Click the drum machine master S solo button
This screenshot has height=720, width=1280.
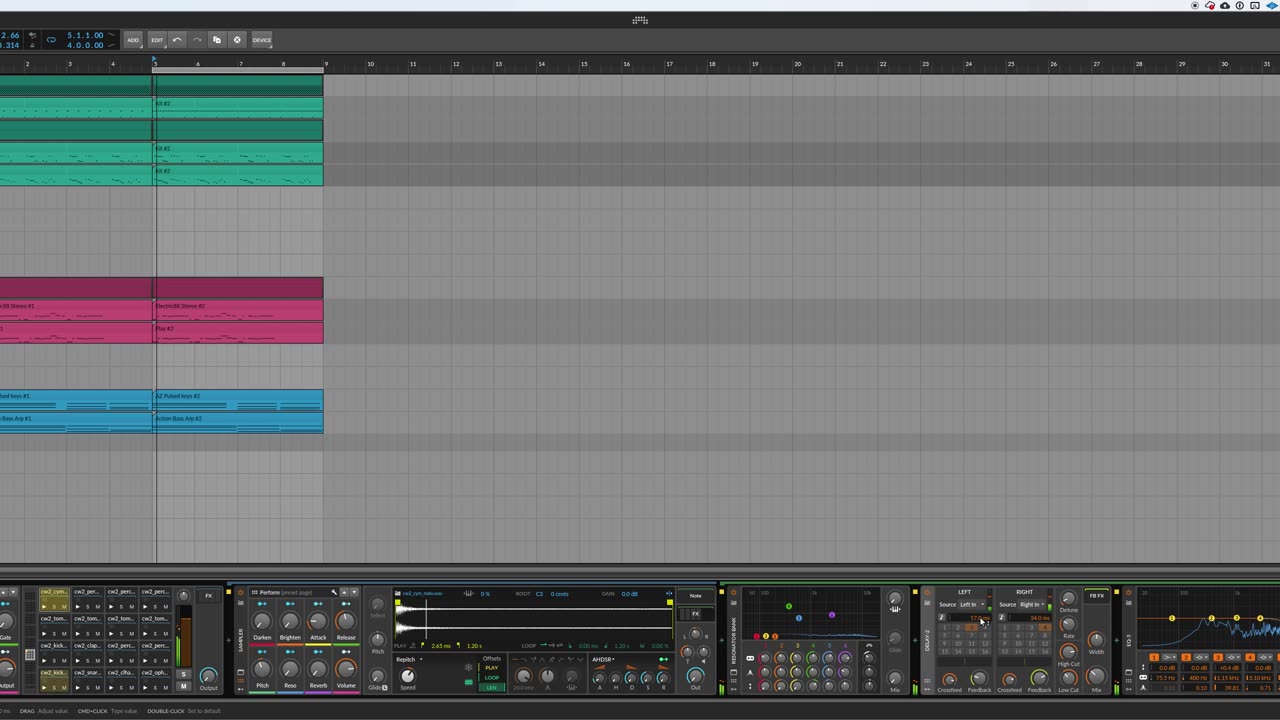183,674
